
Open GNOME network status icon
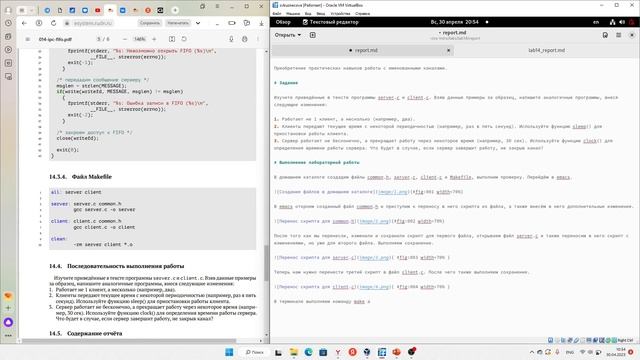[612, 22]
